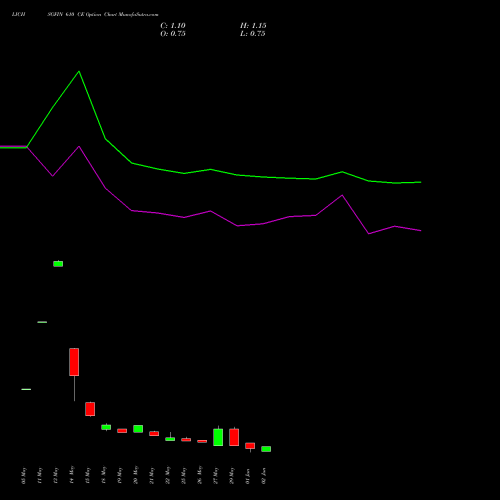Screen dimensions: 500x500
Task: Click the flat dash candle above 11 May
Action: 42,322
